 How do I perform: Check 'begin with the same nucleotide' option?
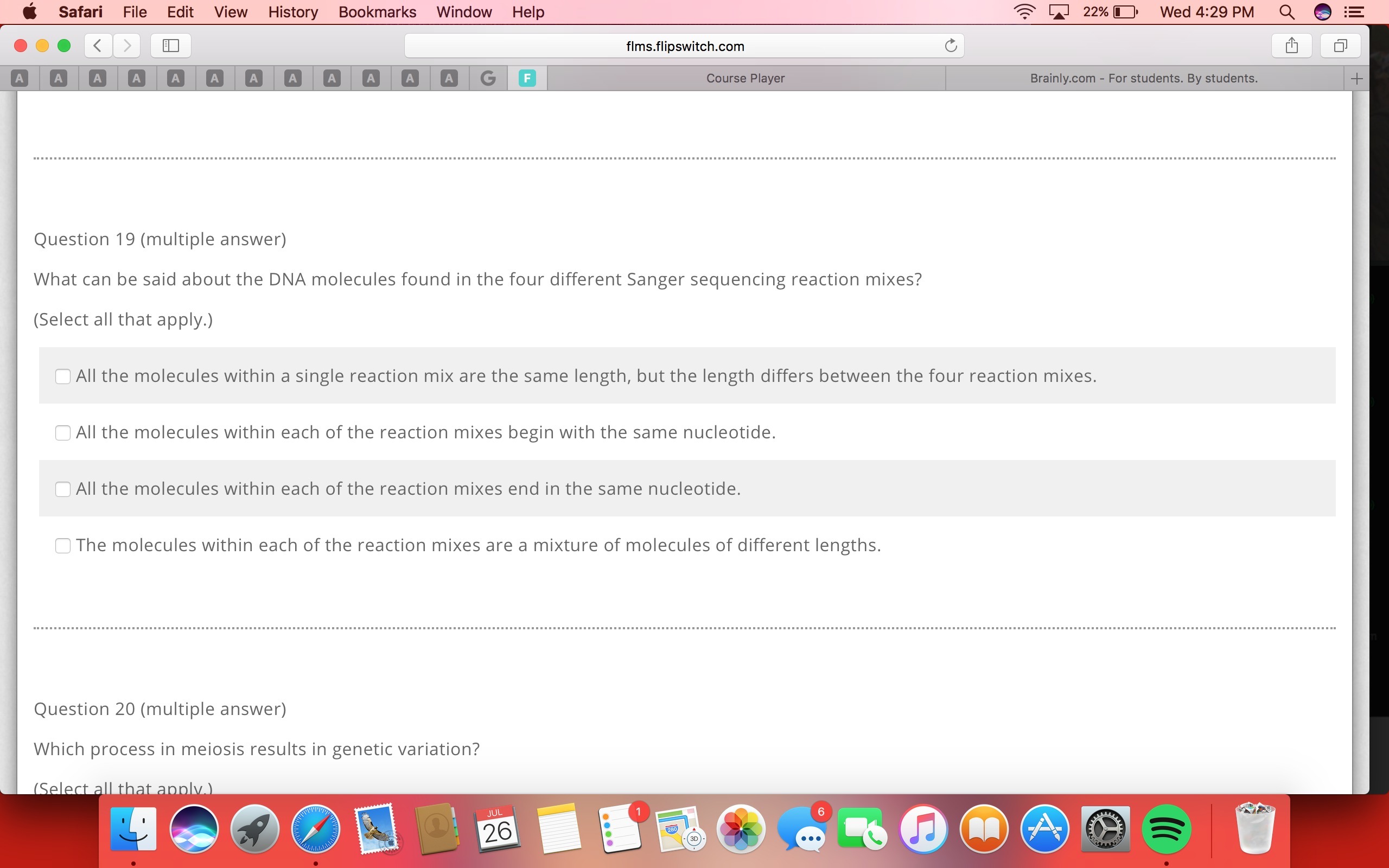coord(62,433)
